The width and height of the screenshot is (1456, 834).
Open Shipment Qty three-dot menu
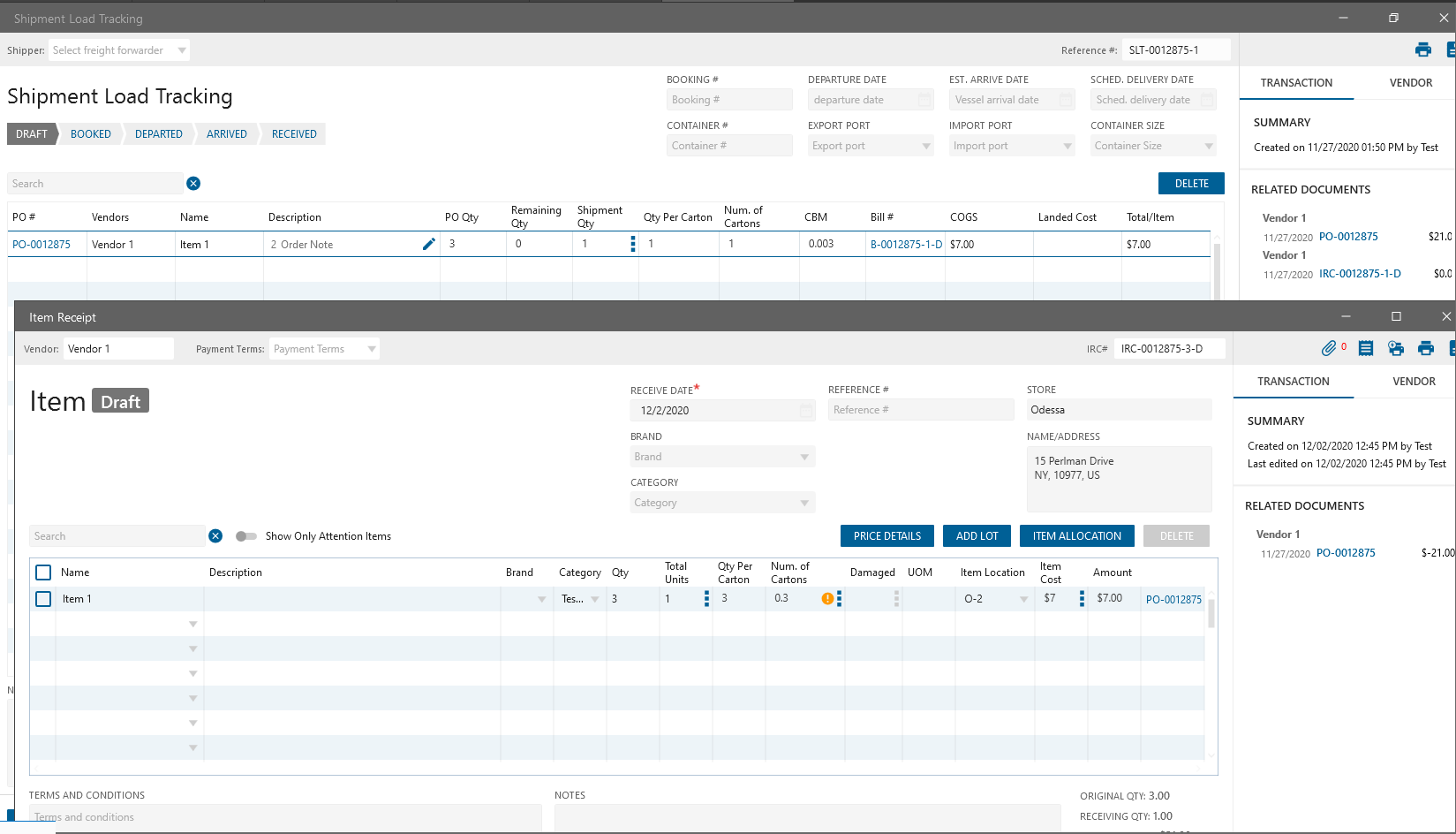tap(632, 244)
